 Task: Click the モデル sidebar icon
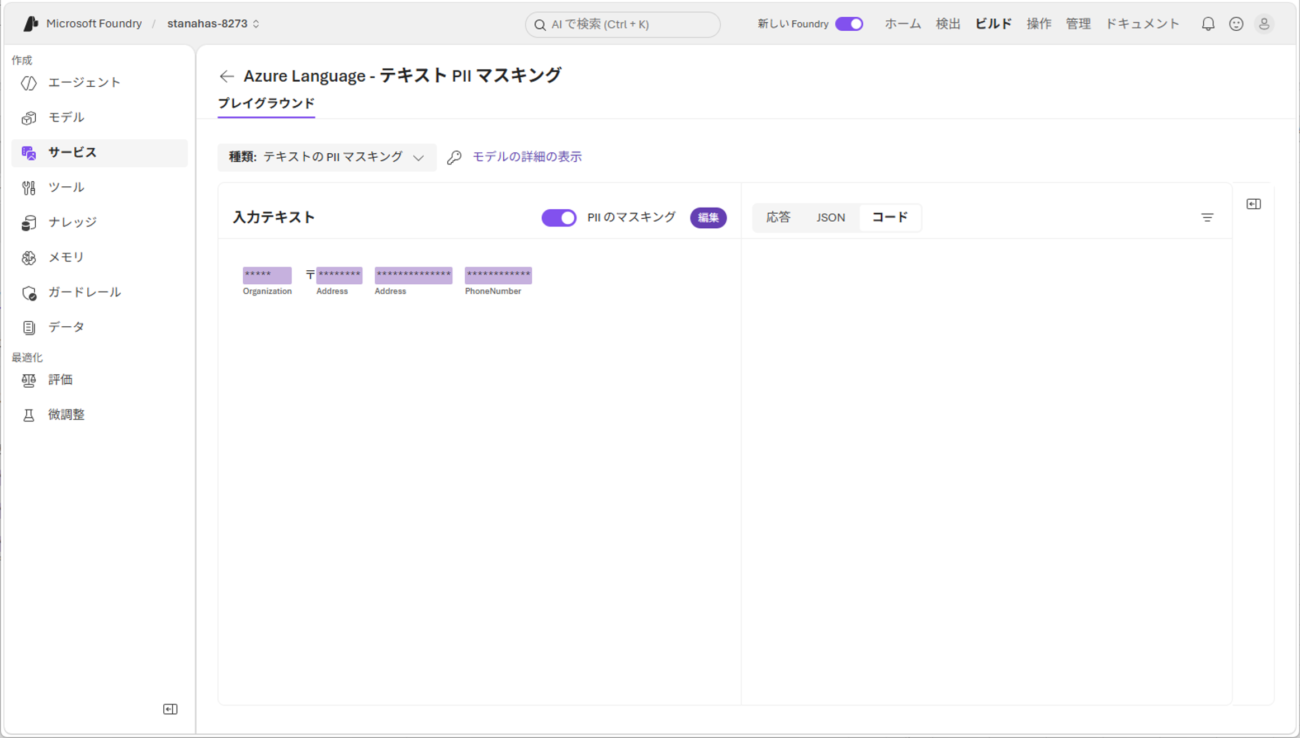(29, 118)
